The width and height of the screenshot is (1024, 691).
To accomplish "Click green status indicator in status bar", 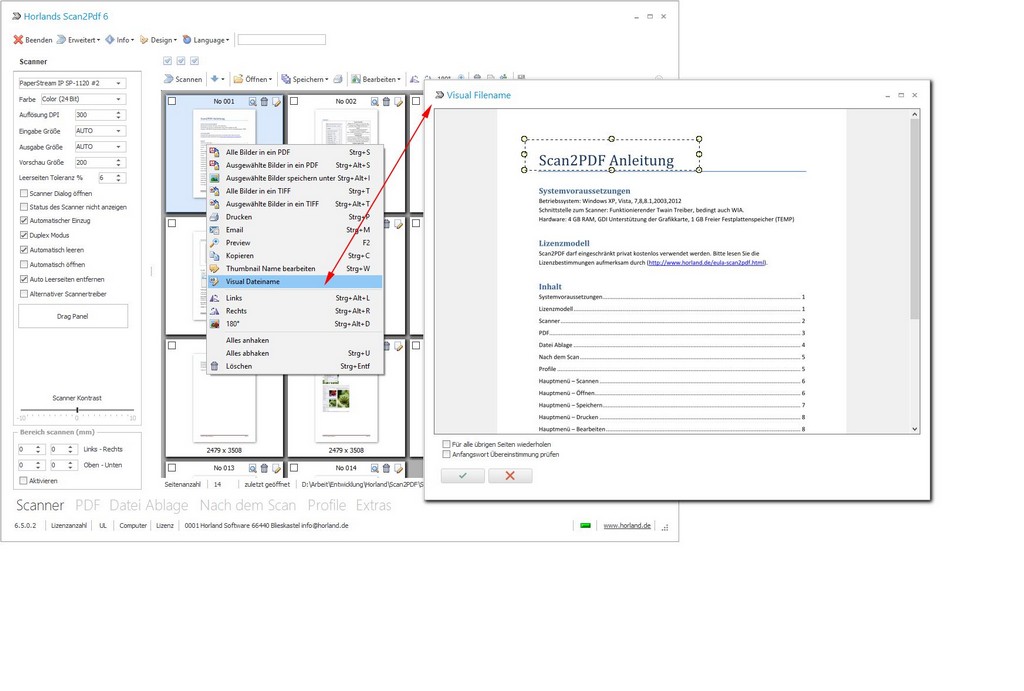I will 585,525.
